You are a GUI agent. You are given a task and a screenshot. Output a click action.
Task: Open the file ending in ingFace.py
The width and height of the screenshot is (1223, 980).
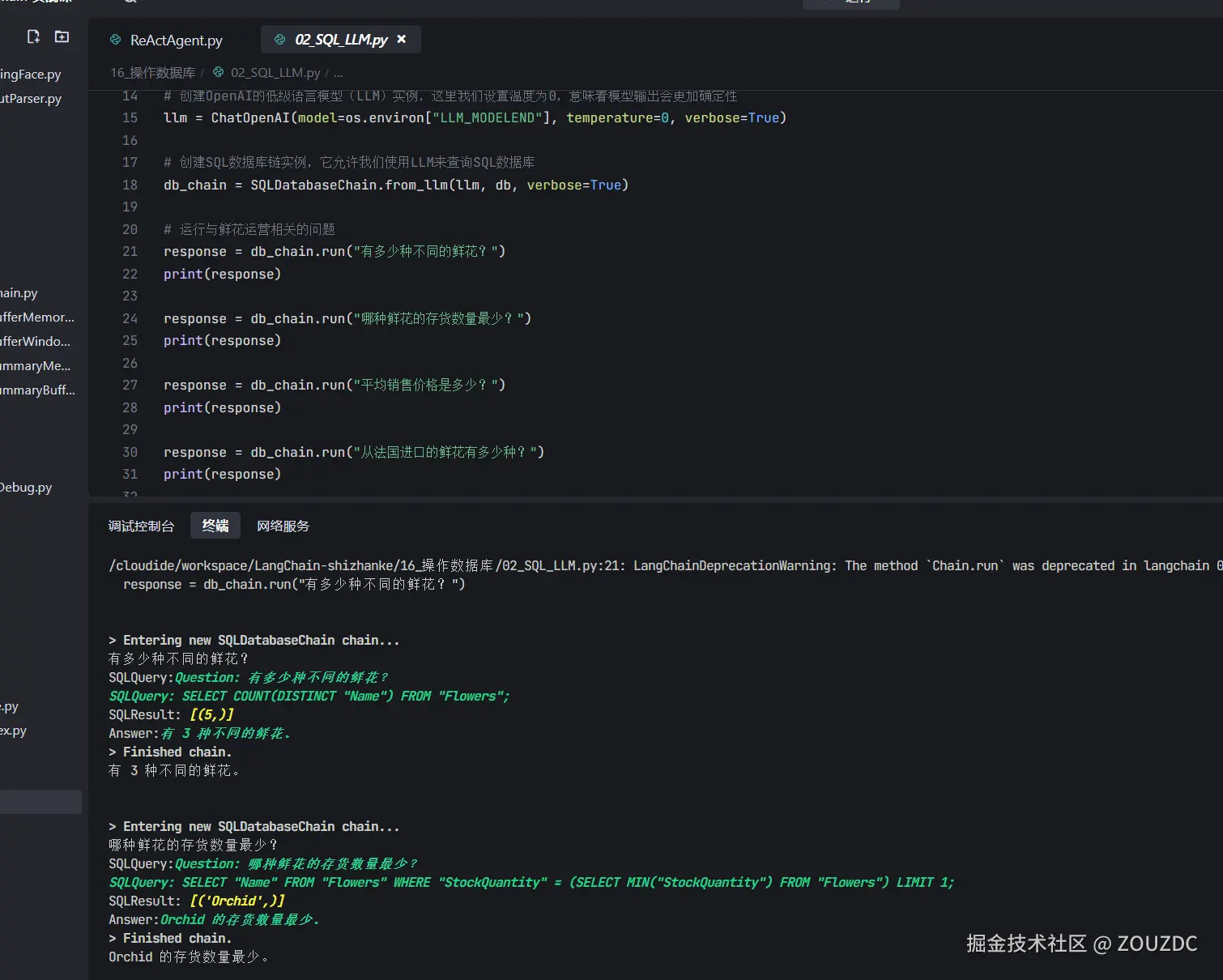31,75
